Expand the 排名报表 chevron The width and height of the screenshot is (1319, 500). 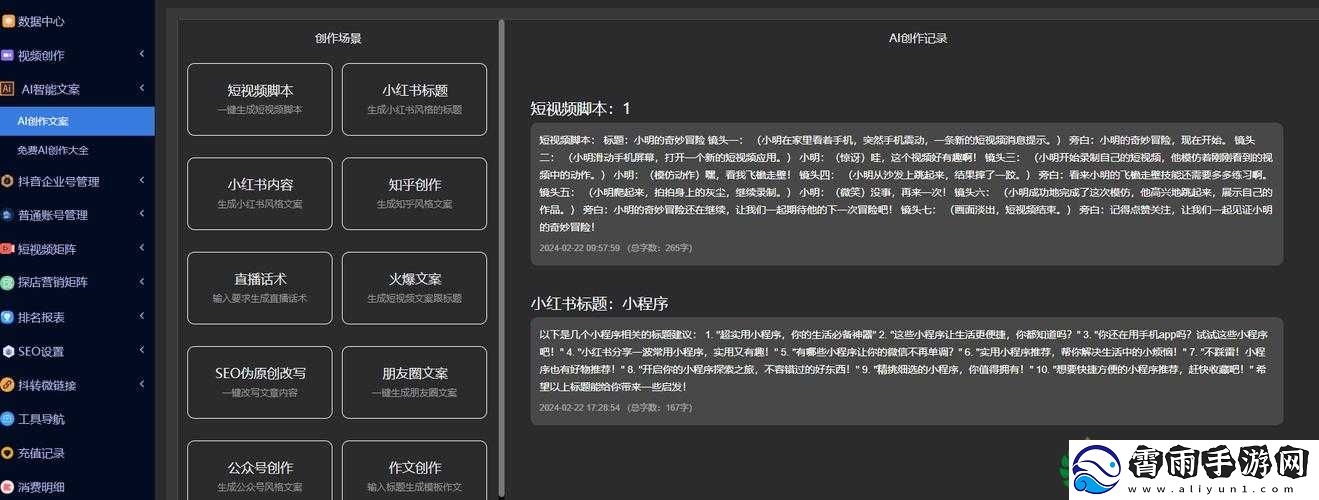click(141, 317)
